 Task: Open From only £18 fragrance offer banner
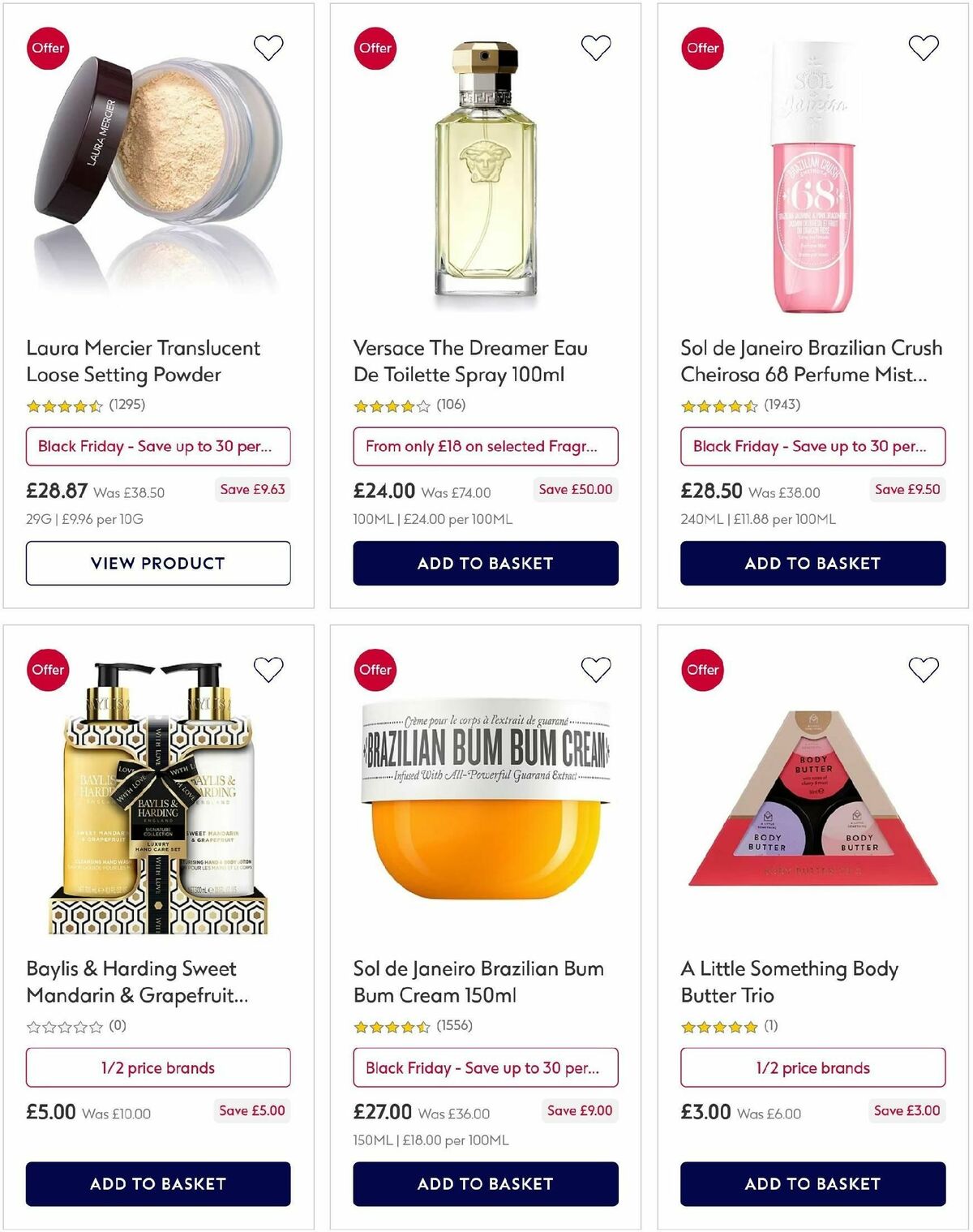coord(484,446)
